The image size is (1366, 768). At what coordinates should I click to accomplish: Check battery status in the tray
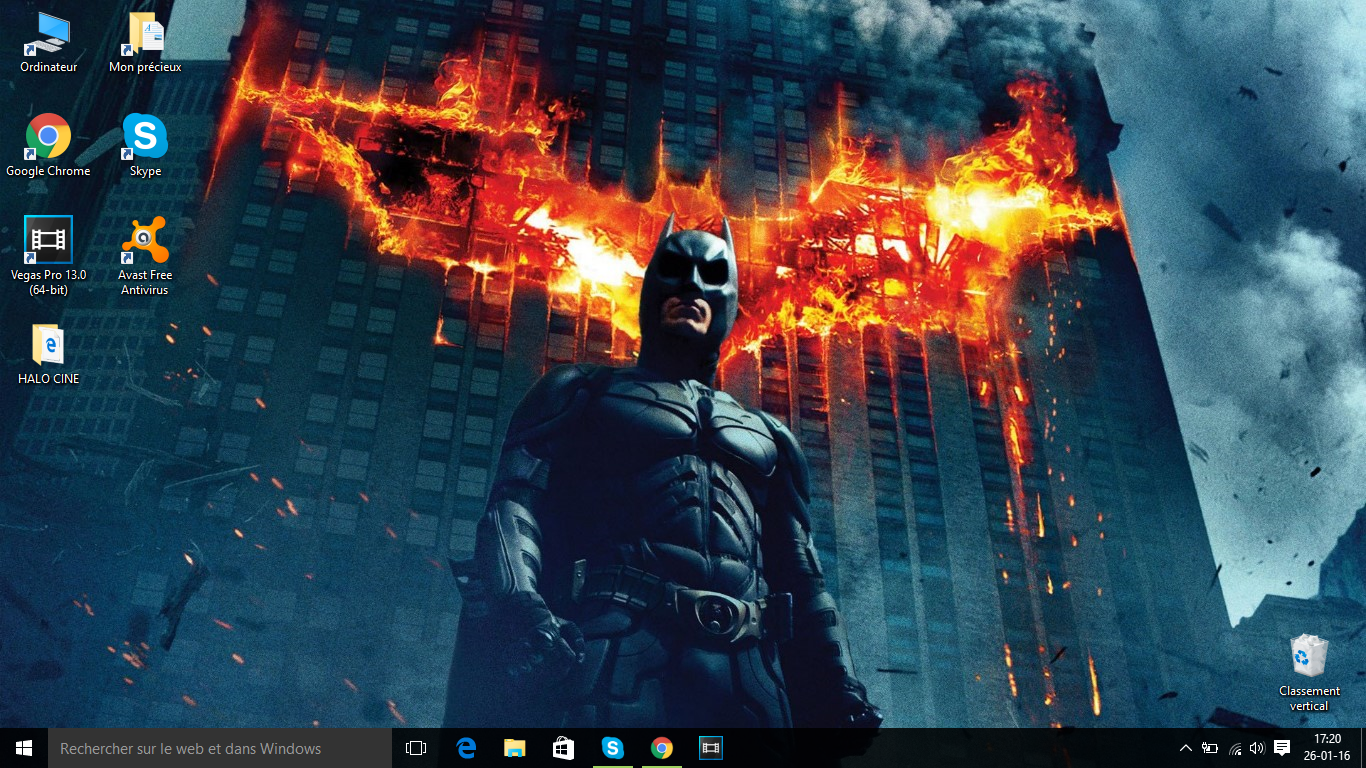(x=1210, y=748)
